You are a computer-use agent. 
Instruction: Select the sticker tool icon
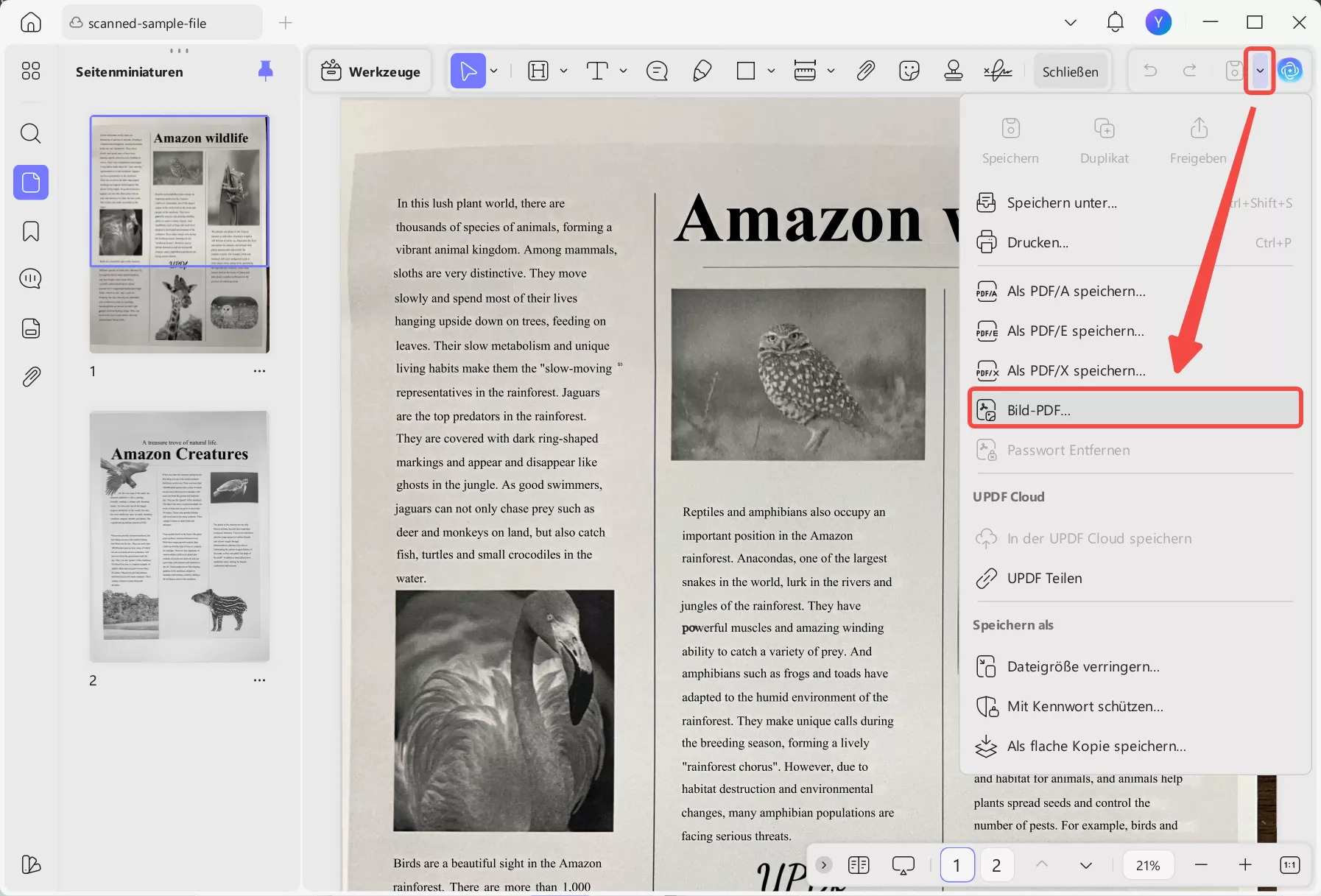909,71
